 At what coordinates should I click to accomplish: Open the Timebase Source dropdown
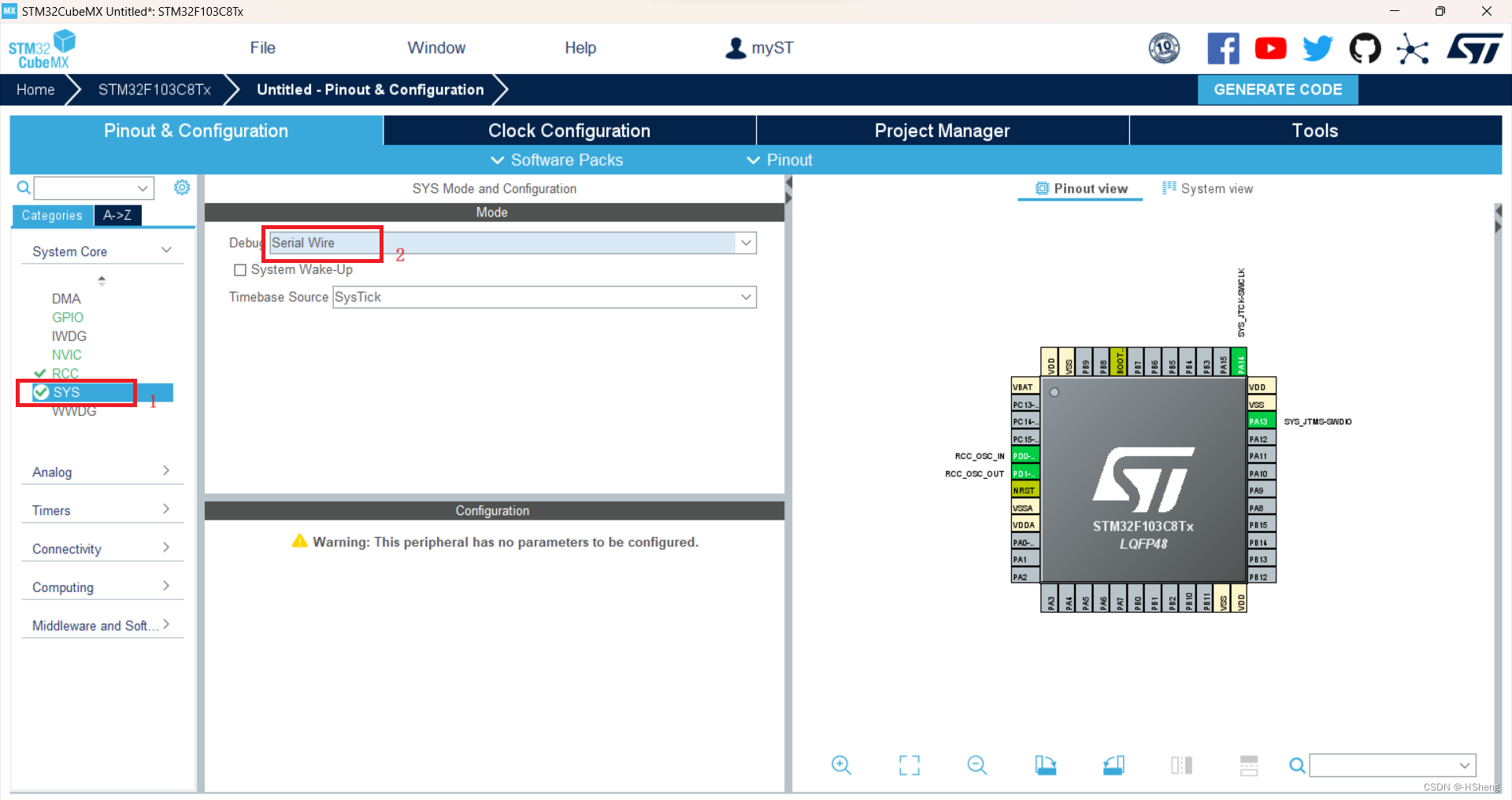click(x=745, y=297)
